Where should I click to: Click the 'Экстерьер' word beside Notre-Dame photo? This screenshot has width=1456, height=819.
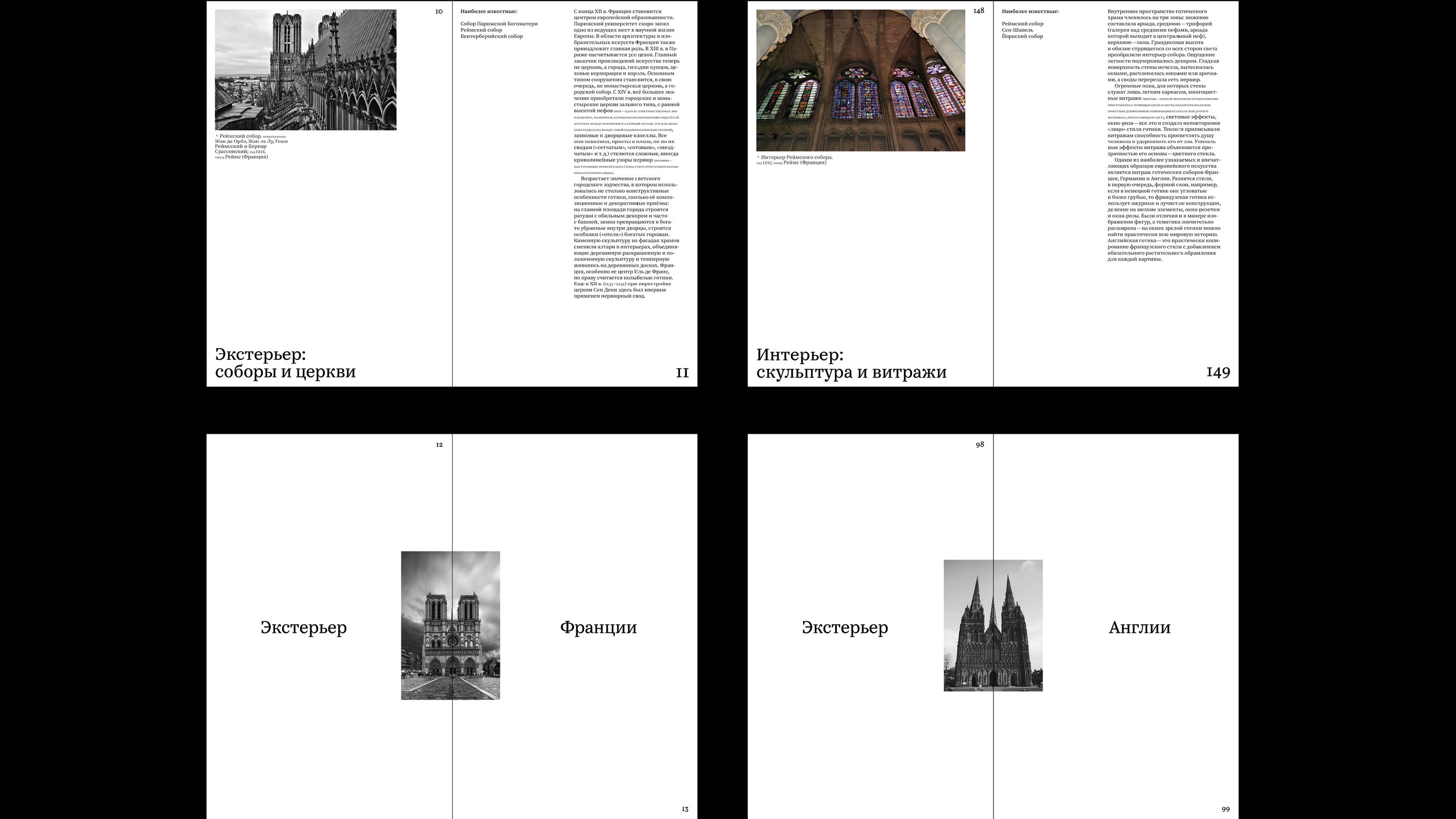pos(303,627)
